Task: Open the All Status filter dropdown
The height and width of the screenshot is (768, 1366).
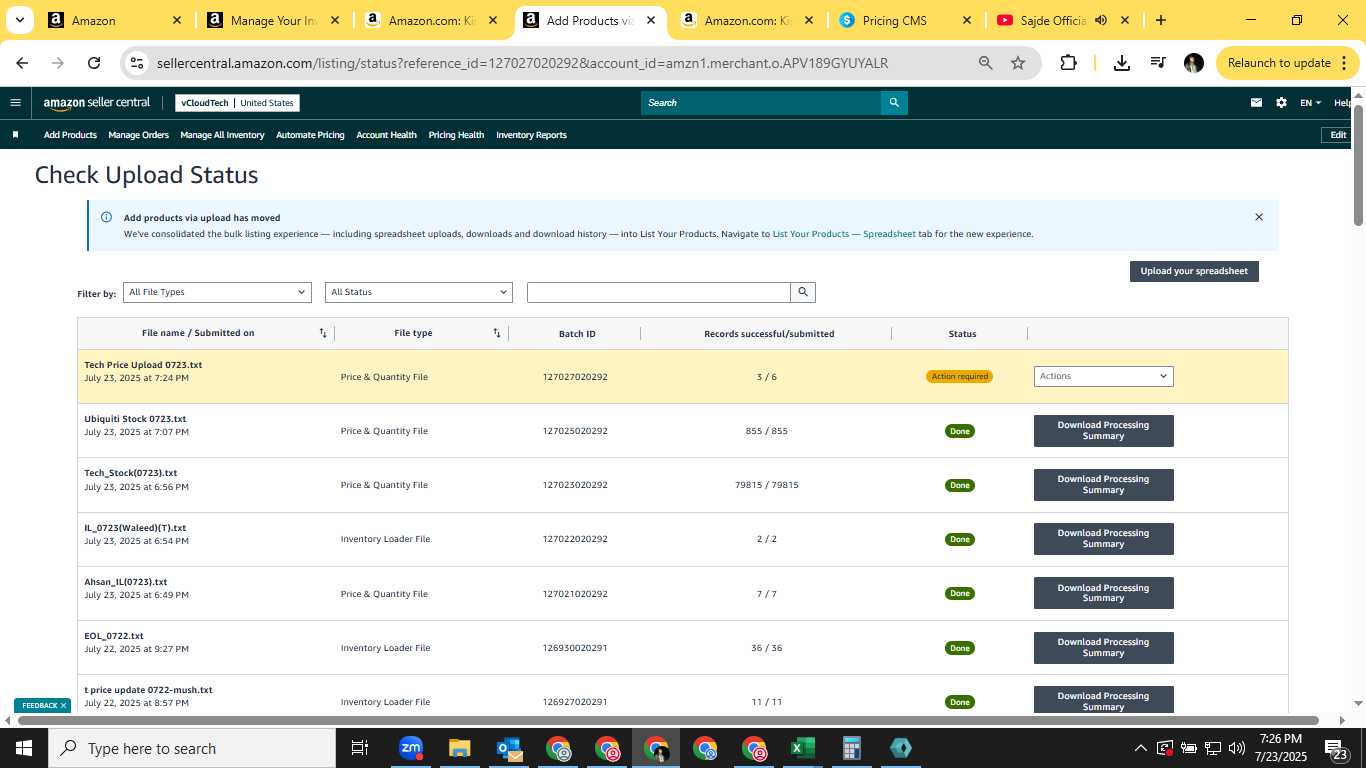Action: [x=419, y=292]
